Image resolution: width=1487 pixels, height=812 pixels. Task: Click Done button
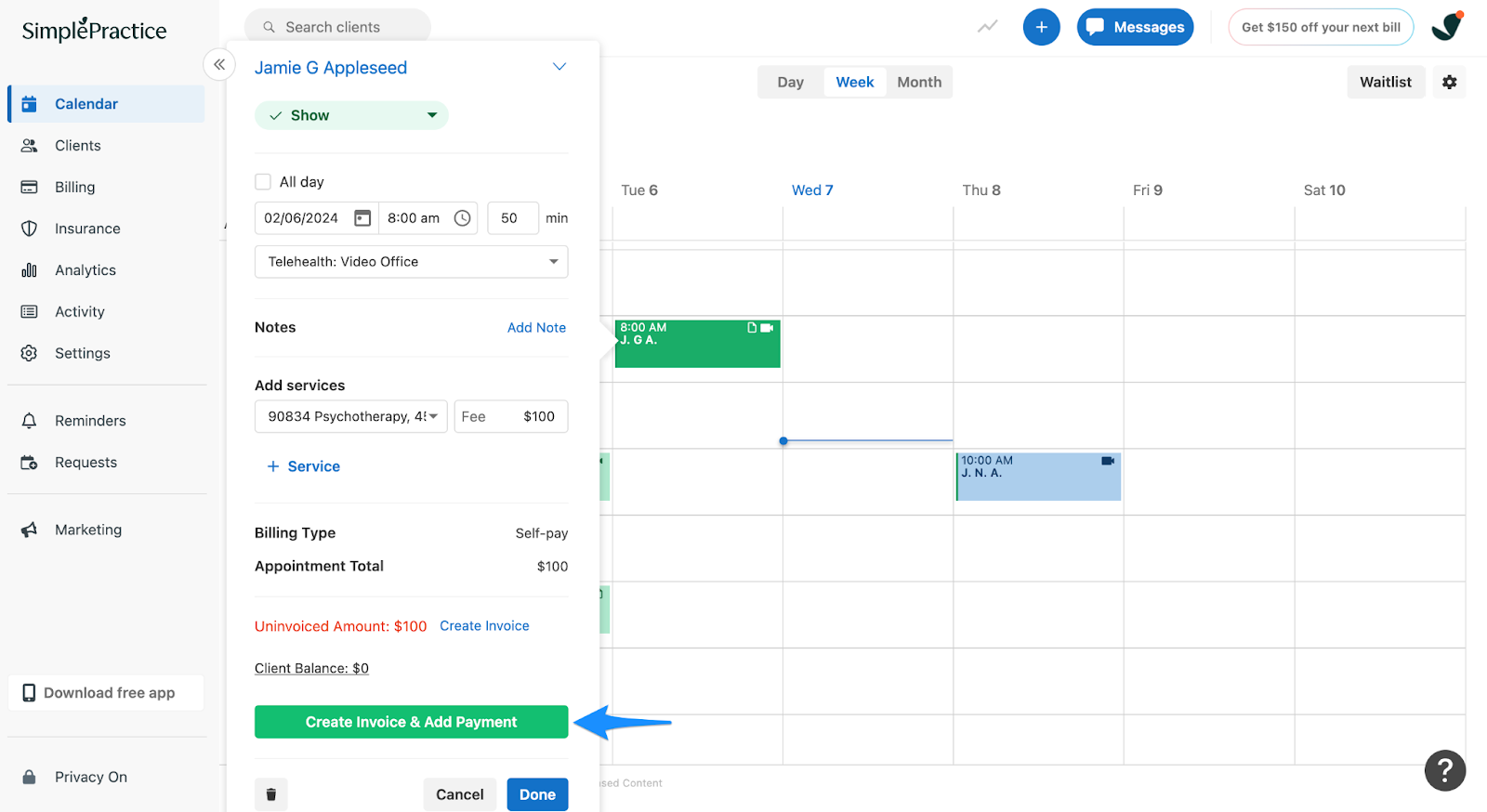coord(537,794)
